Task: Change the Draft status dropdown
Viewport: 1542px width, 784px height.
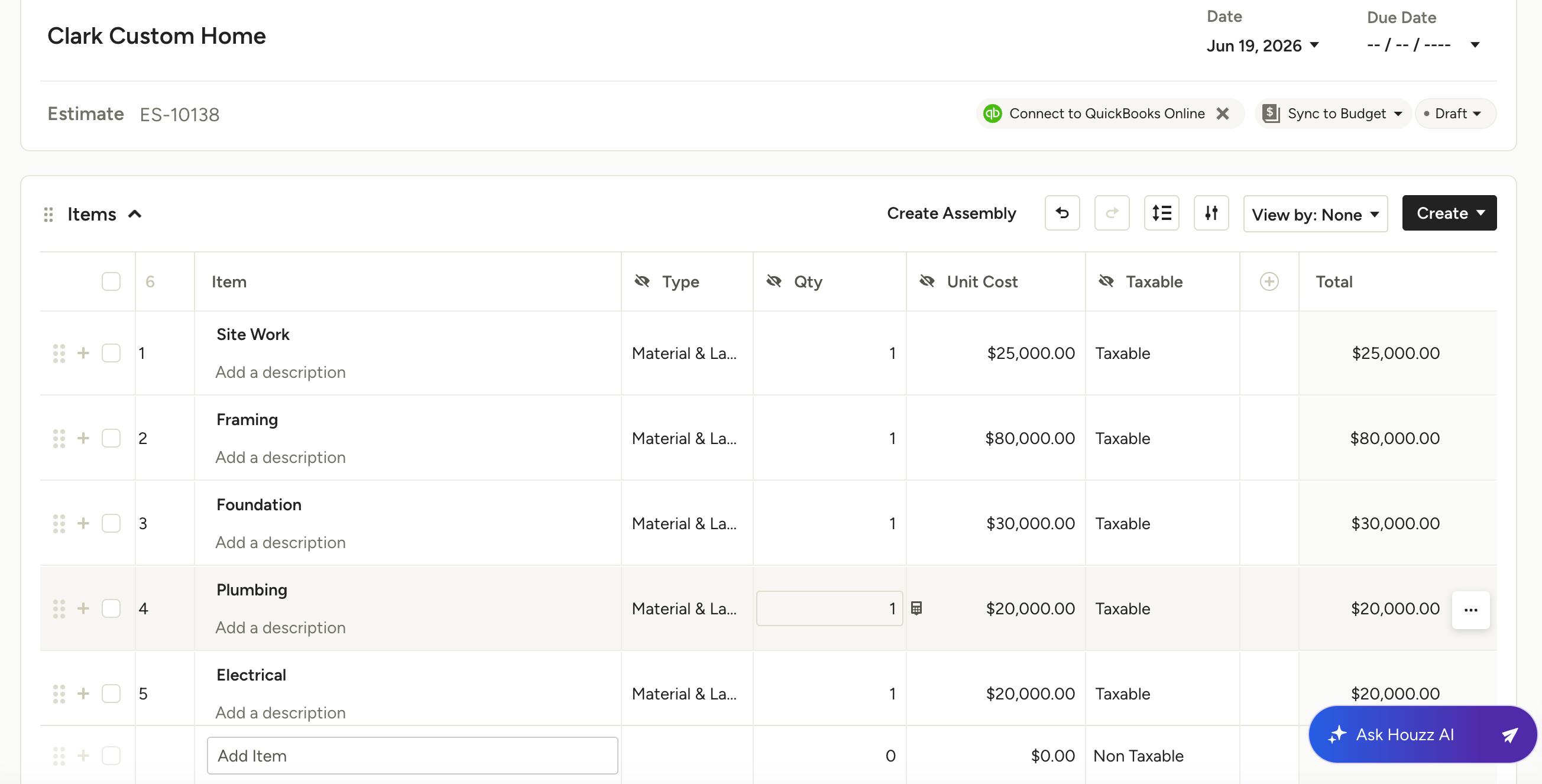Action: 1455,113
